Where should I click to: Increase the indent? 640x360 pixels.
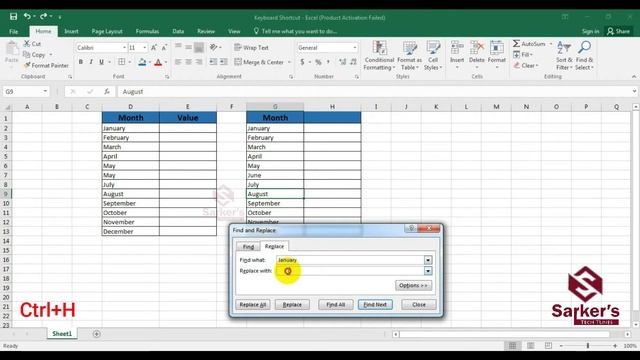[224, 62]
